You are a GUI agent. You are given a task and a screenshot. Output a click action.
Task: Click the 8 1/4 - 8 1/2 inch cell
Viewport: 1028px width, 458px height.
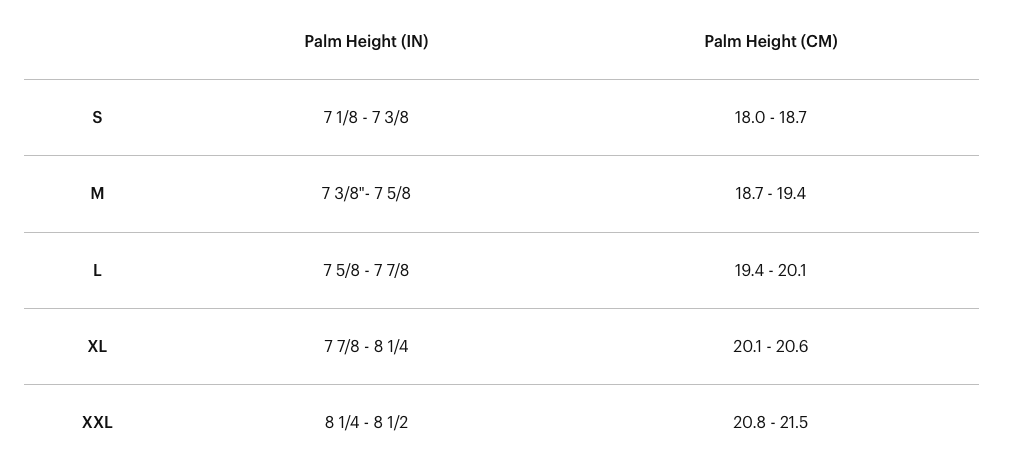pos(366,423)
